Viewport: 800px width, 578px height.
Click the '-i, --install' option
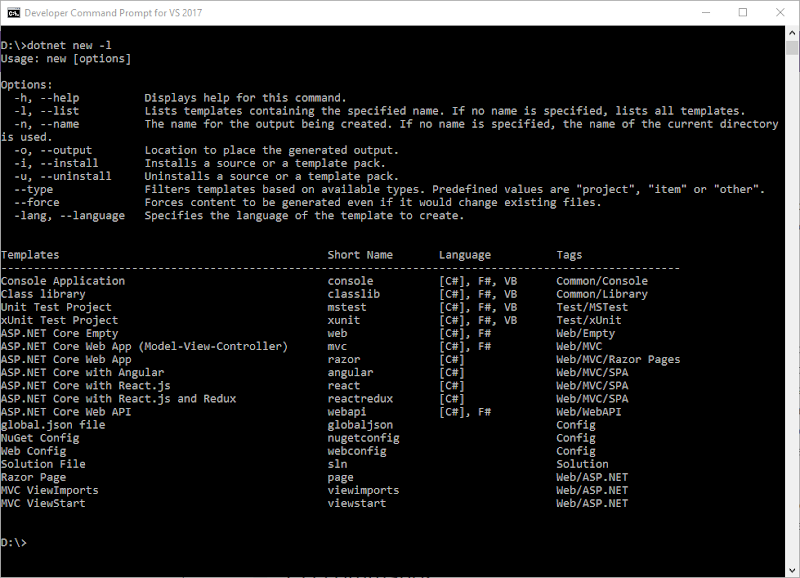click(56, 163)
